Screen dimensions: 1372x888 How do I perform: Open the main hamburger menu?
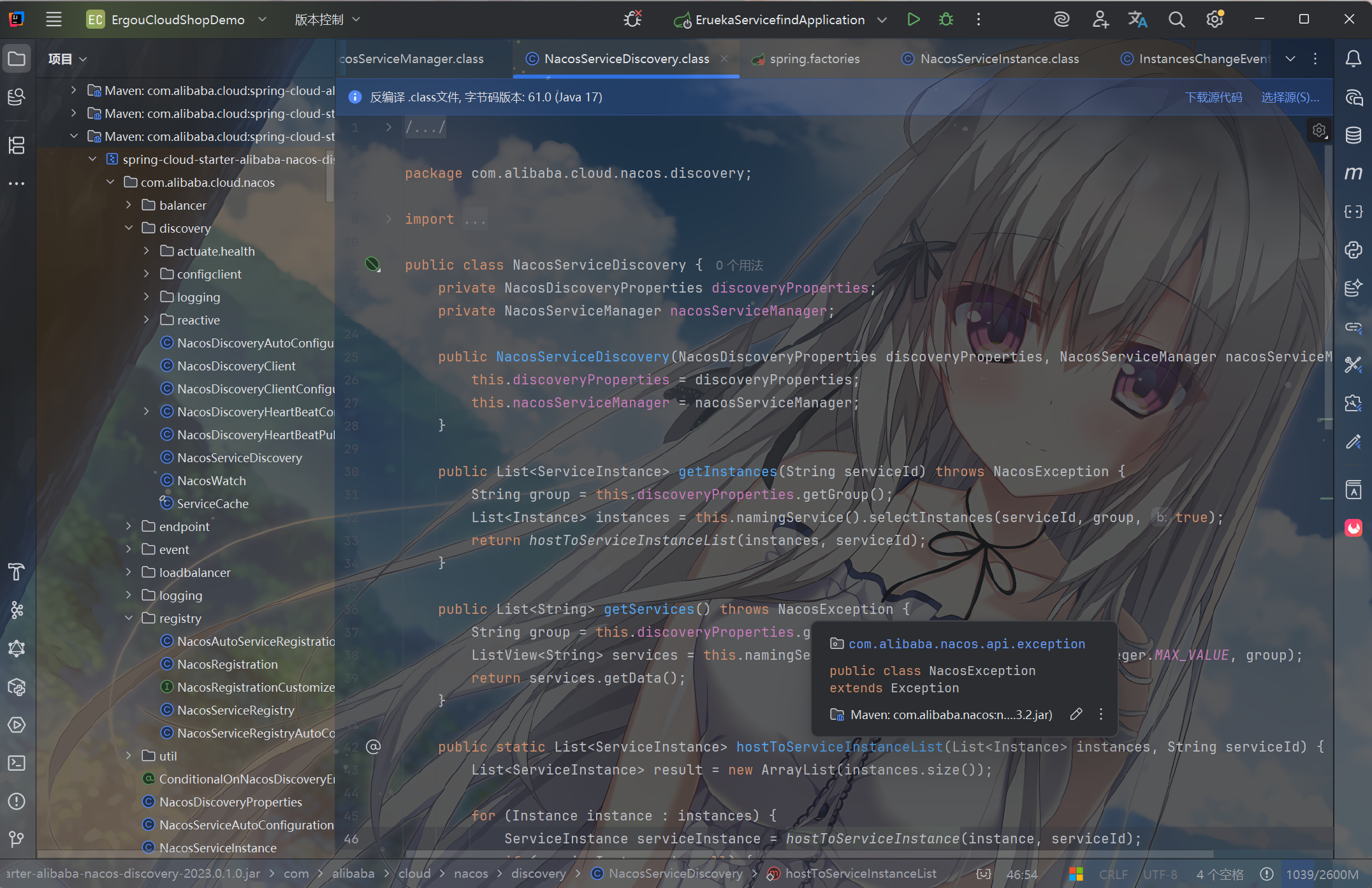(54, 20)
